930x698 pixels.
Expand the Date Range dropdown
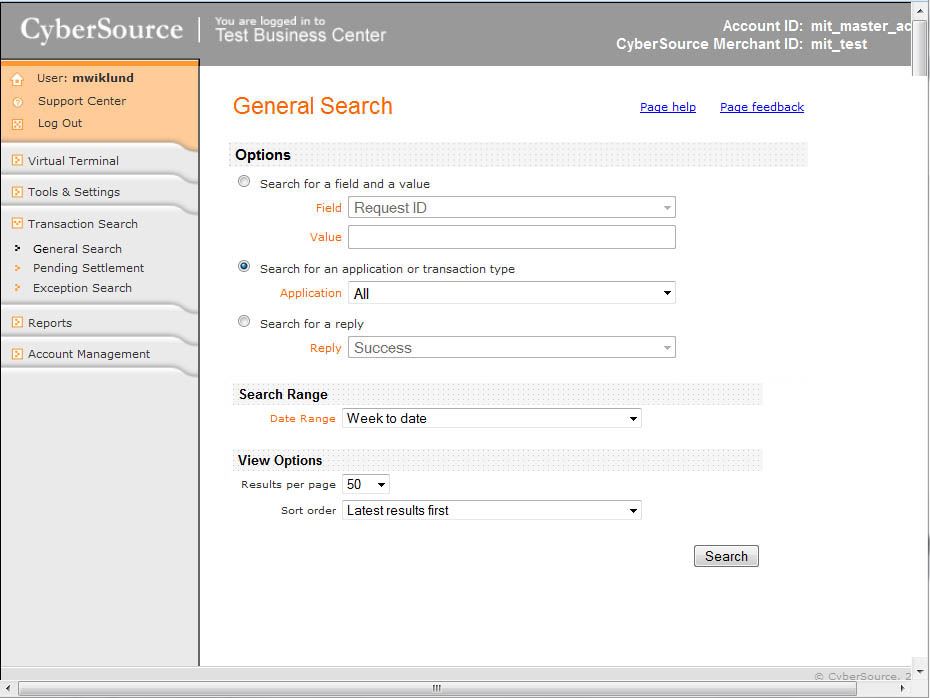point(491,419)
